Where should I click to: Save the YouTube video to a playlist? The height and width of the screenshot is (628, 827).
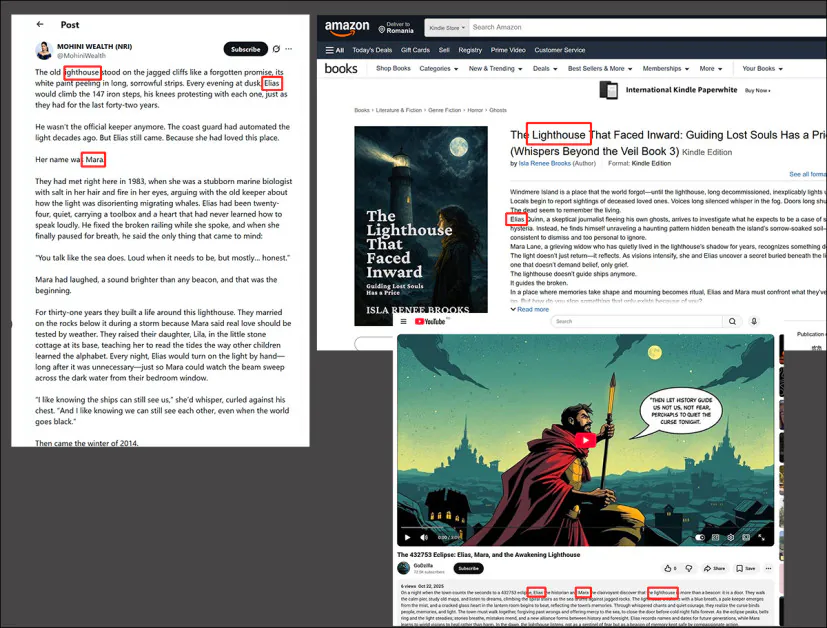tap(746, 568)
